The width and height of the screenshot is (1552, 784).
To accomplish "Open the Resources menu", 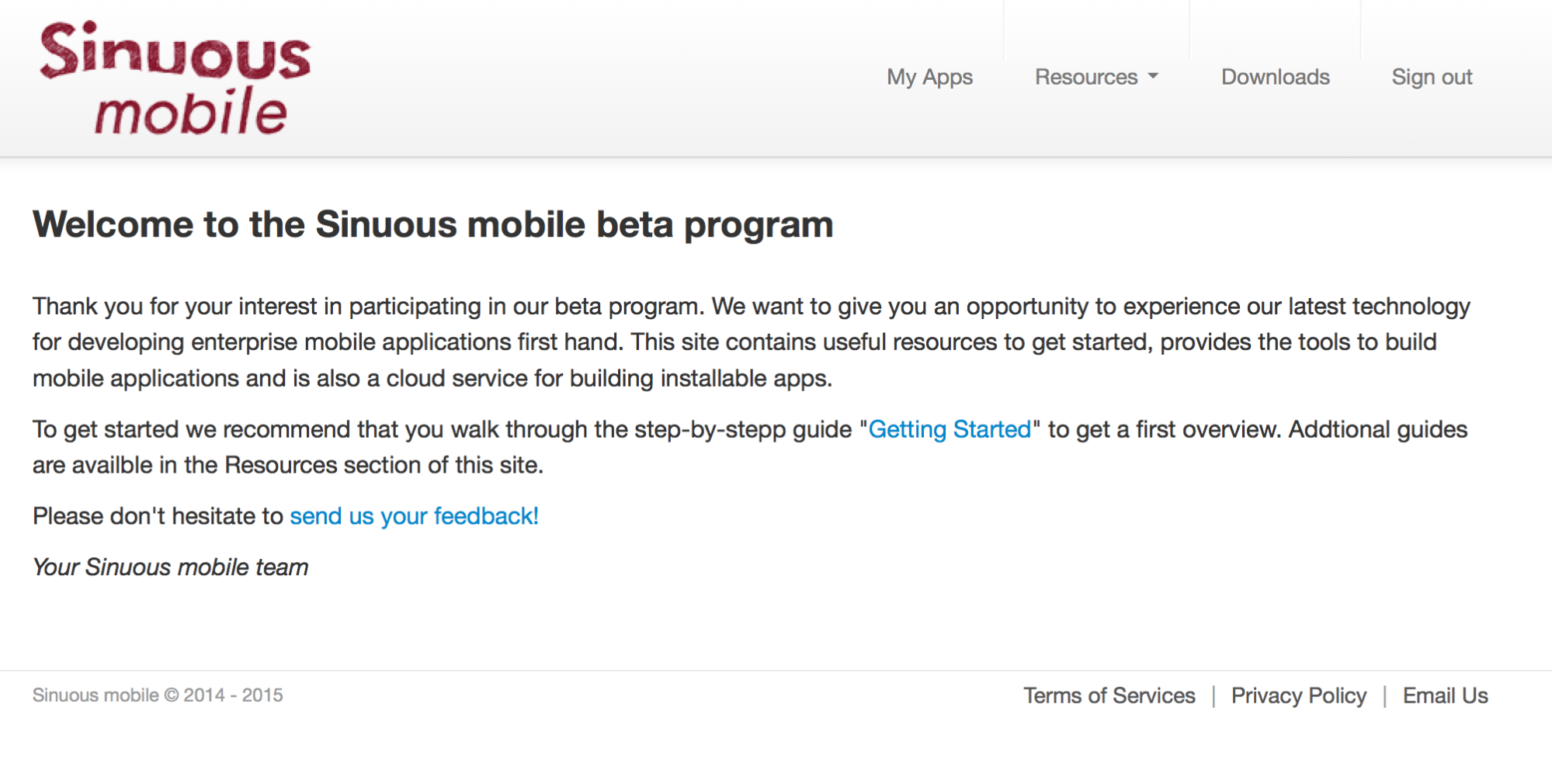I will click(x=1086, y=77).
